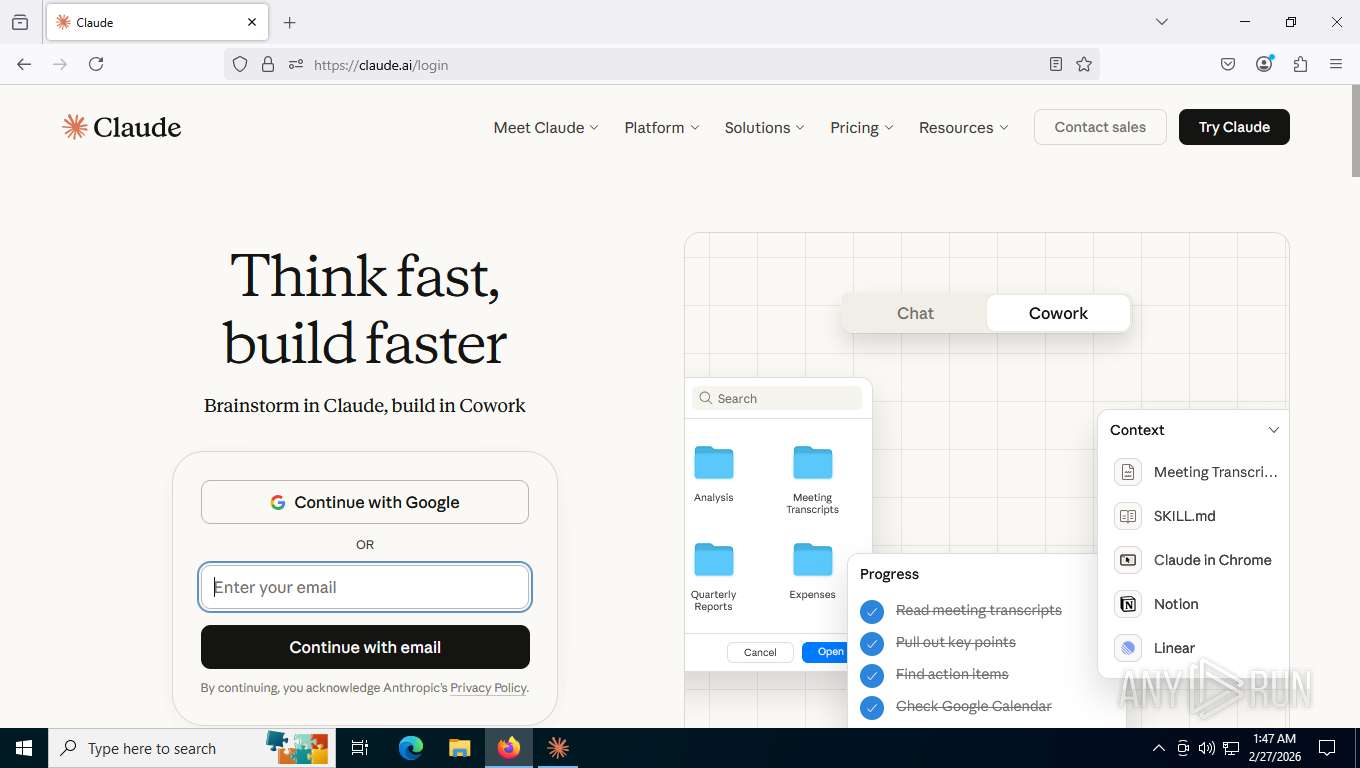Open the Claude app taskbar icon
The image size is (1360, 768).
(558, 748)
